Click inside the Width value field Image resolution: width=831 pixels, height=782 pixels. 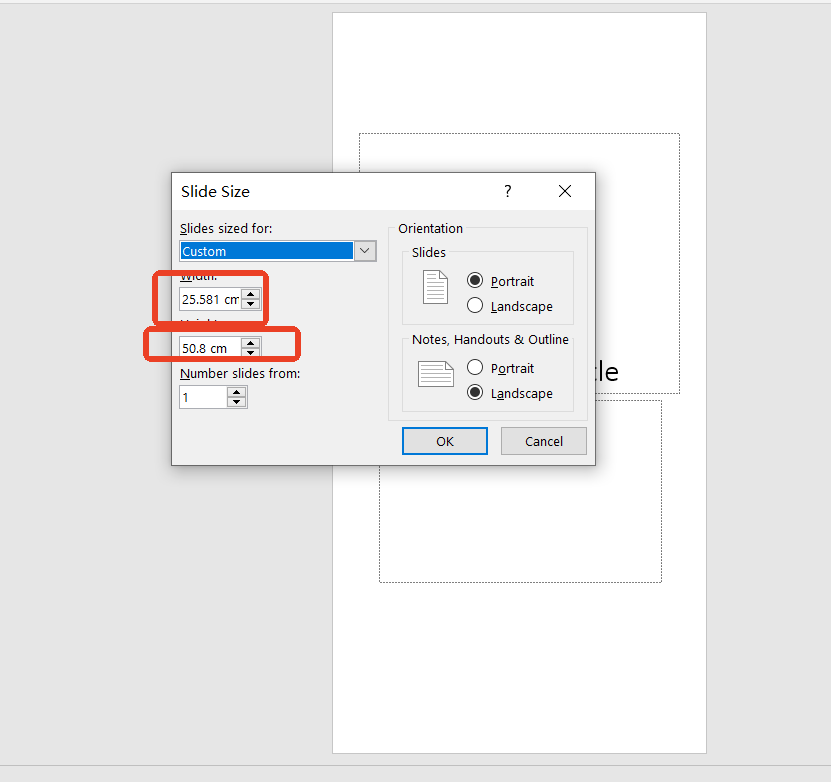tap(209, 299)
